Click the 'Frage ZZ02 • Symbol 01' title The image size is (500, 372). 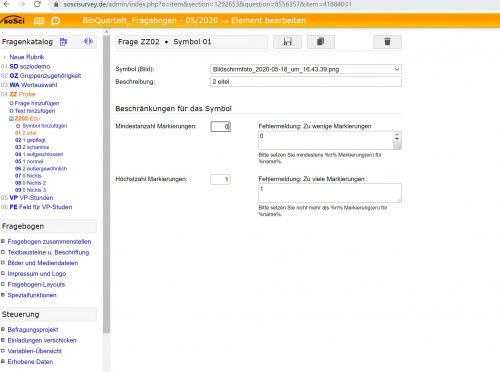(x=165, y=42)
